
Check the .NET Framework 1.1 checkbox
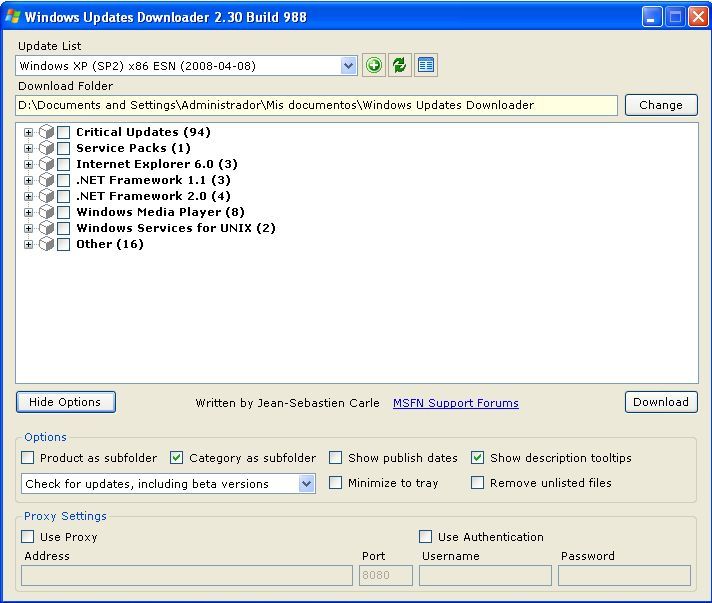pyautogui.click(x=64, y=181)
